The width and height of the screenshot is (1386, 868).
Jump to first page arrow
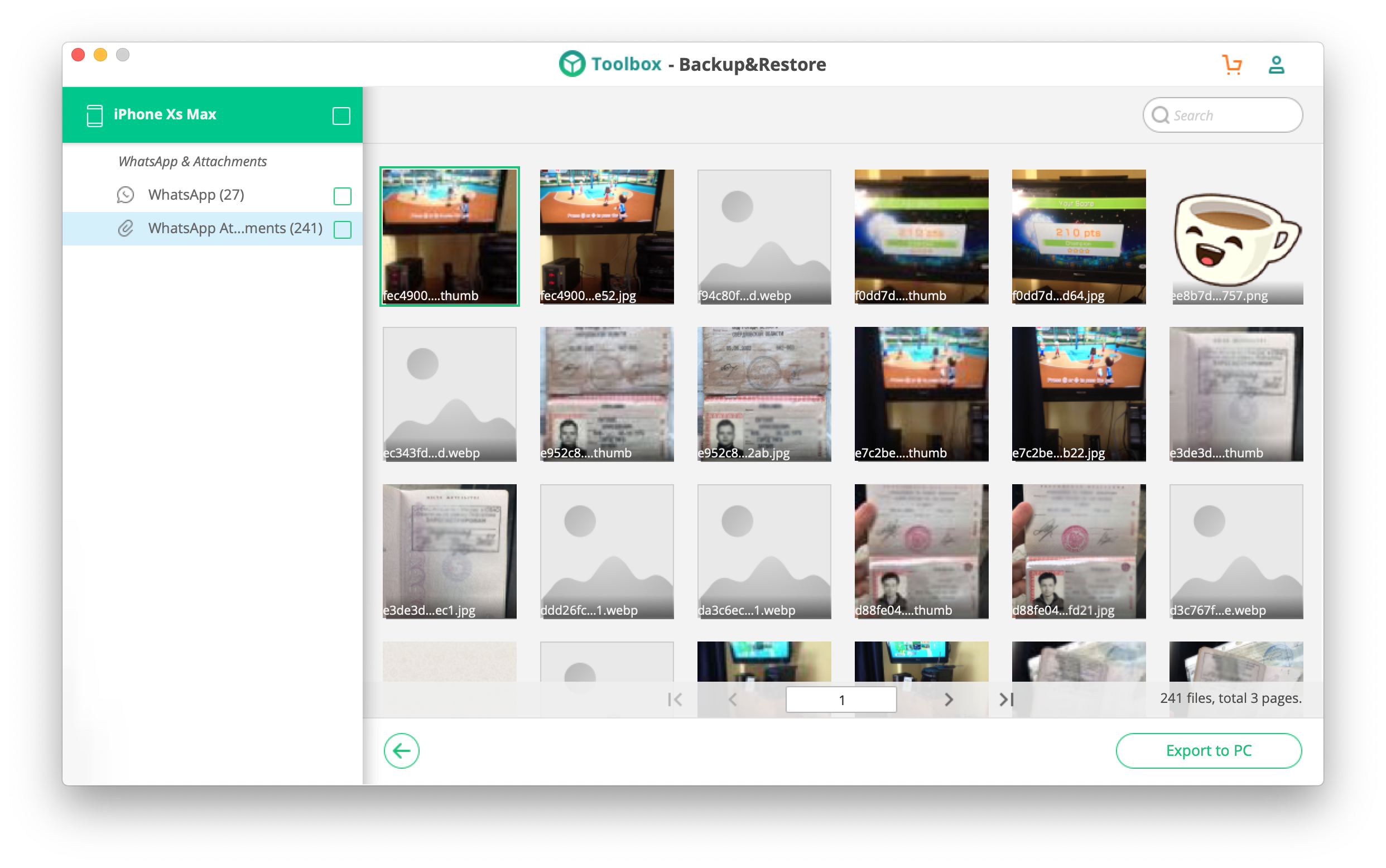pyautogui.click(x=675, y=699)
